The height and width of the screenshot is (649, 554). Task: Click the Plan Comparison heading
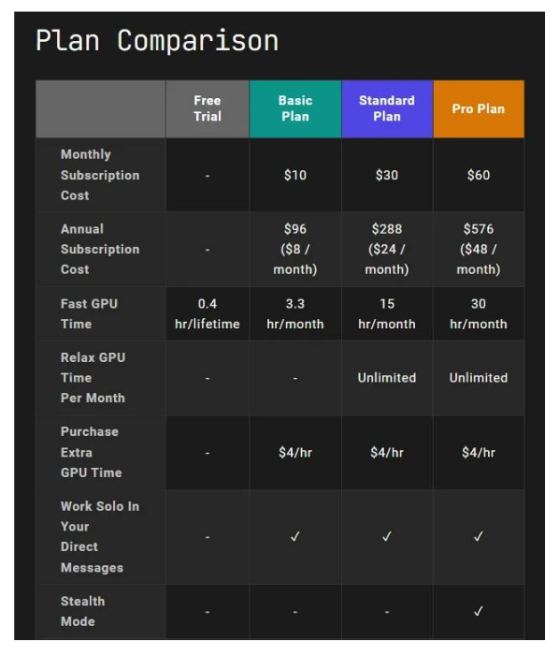pos(157,41)
